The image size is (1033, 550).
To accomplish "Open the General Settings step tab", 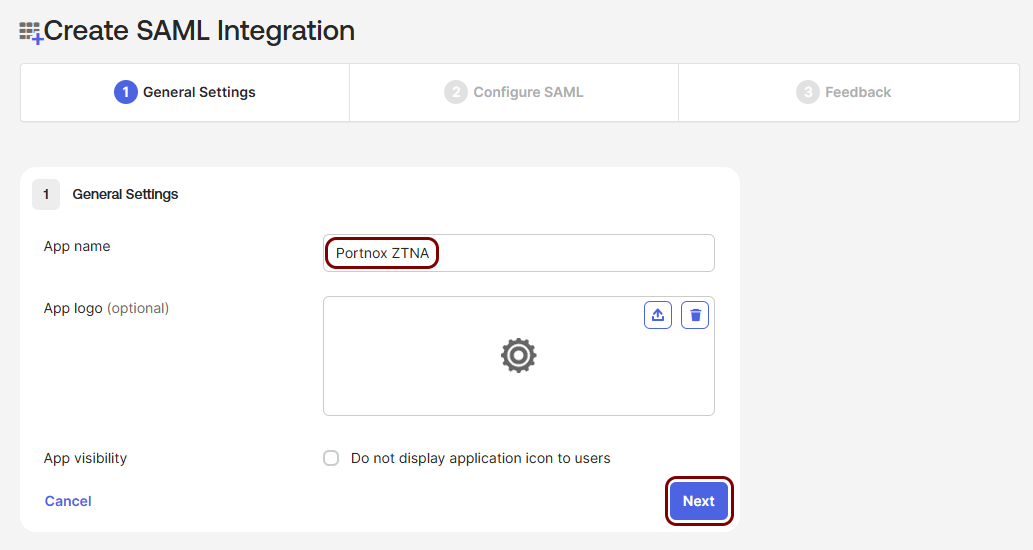I will [185, 92].
